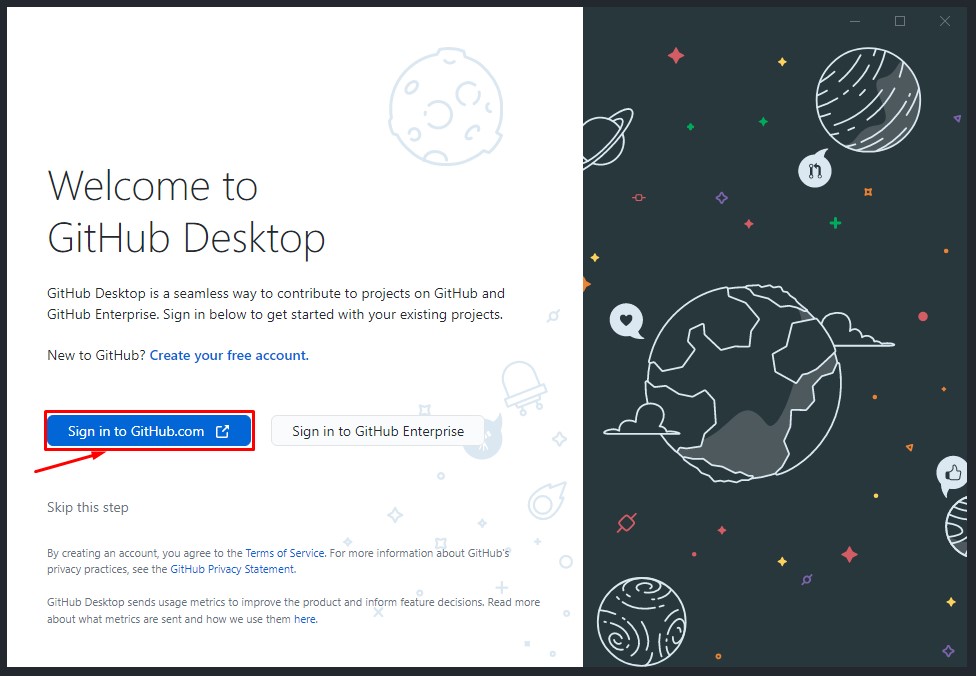
Task: Open the Terms of Service link
Action: pos(285,553)
